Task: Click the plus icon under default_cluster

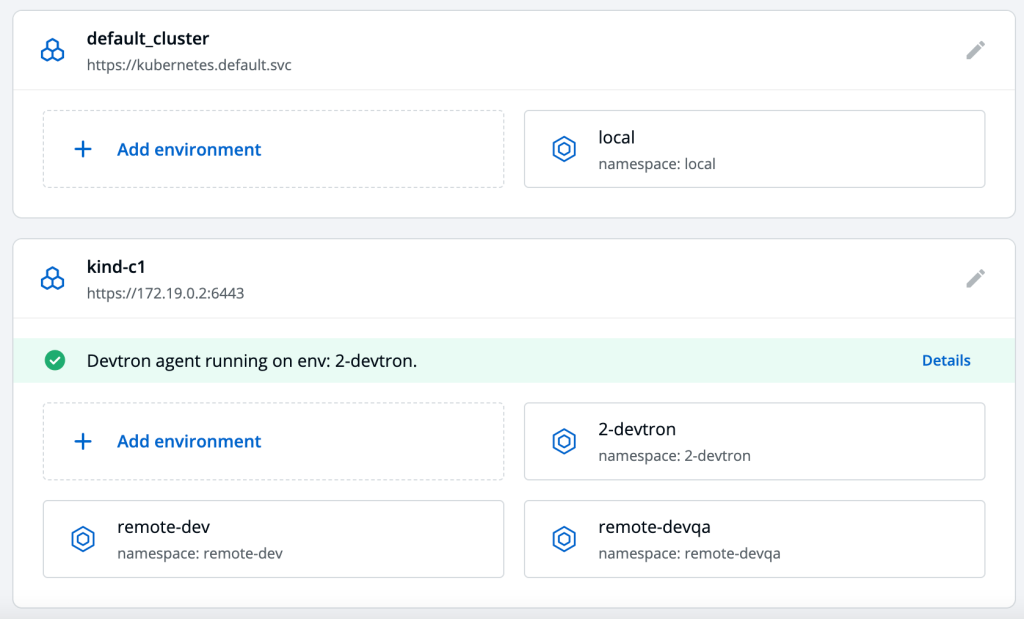Action: coord(83,149)
